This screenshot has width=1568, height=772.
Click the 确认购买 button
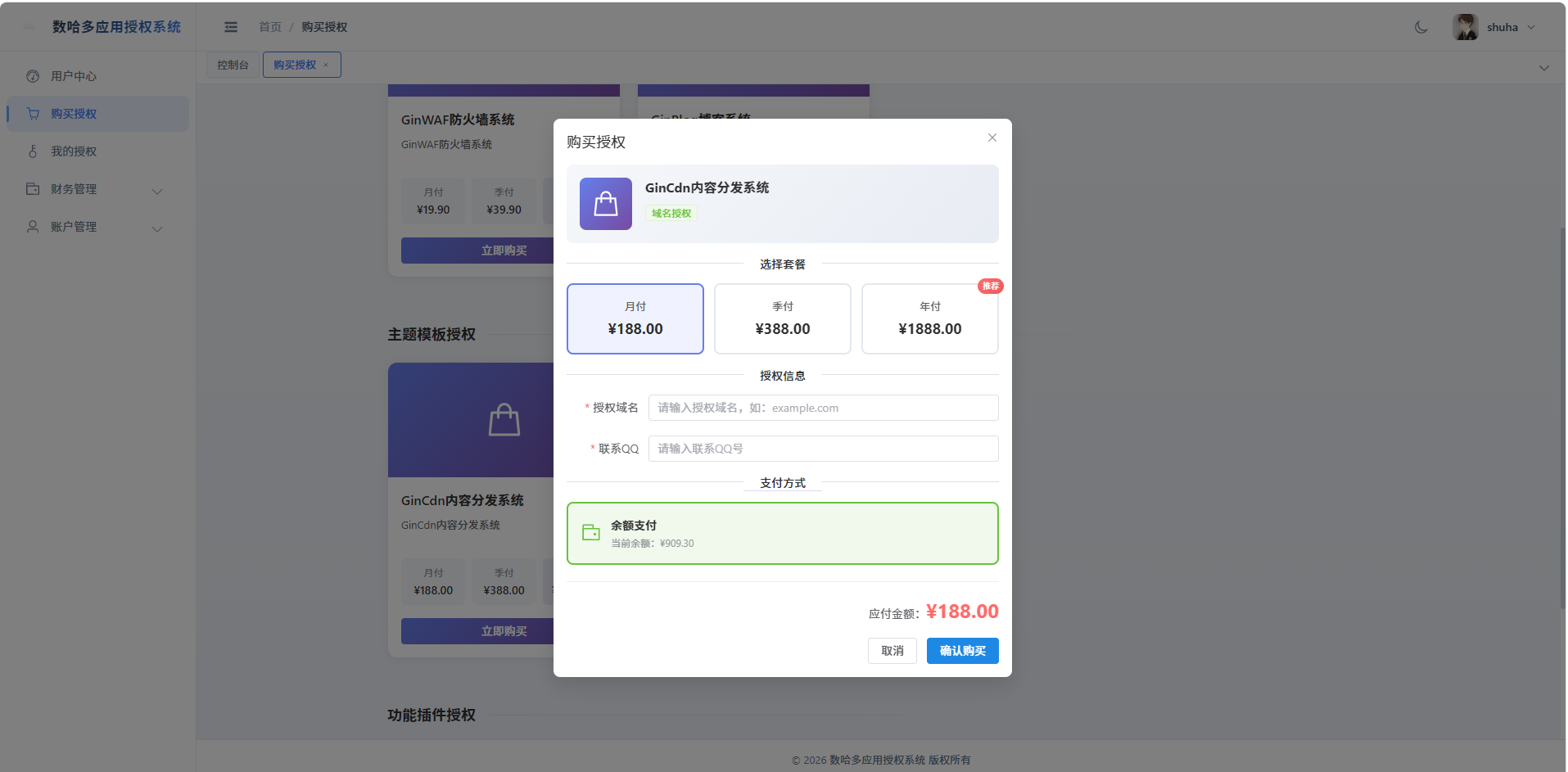pos(963,651)
